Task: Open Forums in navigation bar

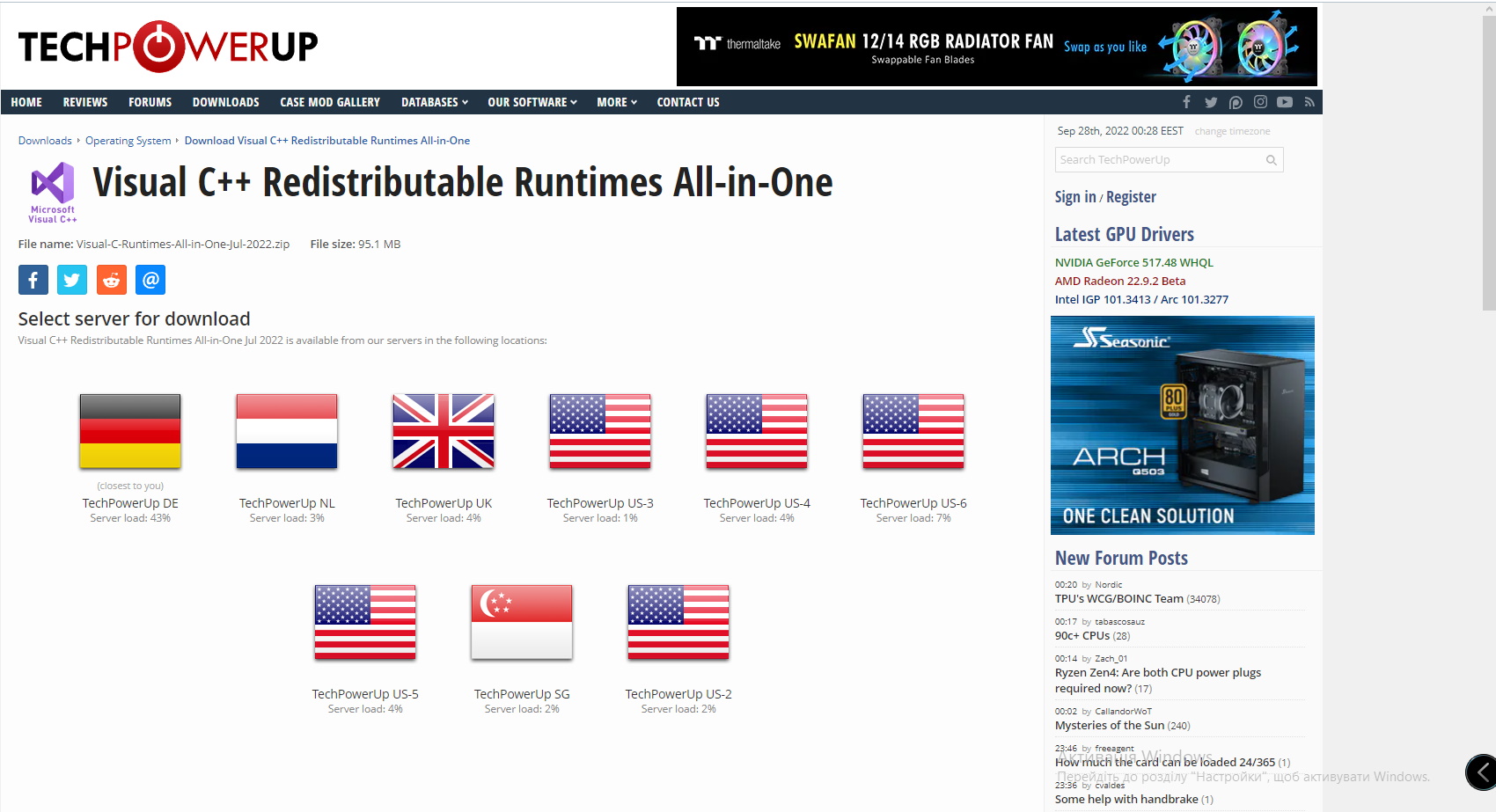Action: (150, 102)
